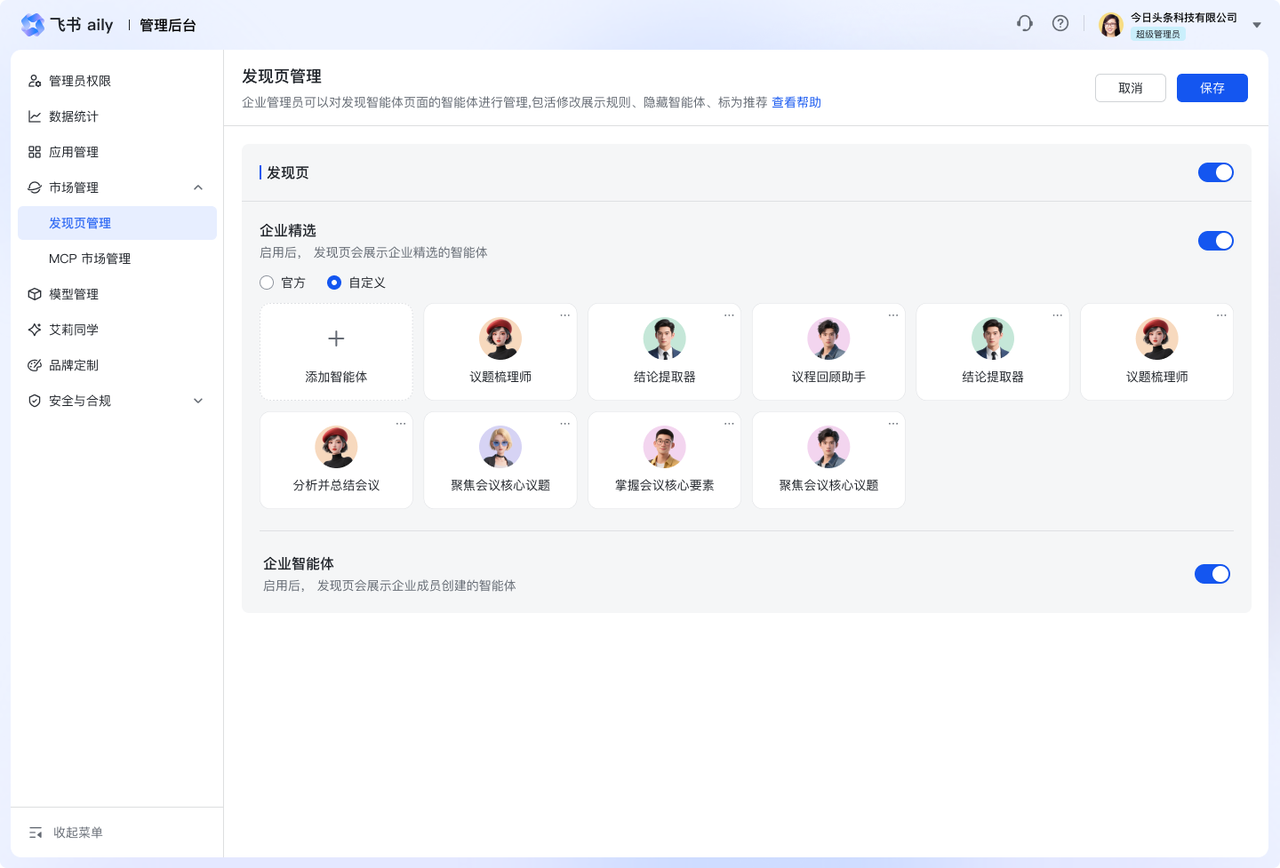The height and width of the screenshot is (868, 1280).
Task: Open more options on 掌握会议核心要素 card
Action: coord(729,423)
